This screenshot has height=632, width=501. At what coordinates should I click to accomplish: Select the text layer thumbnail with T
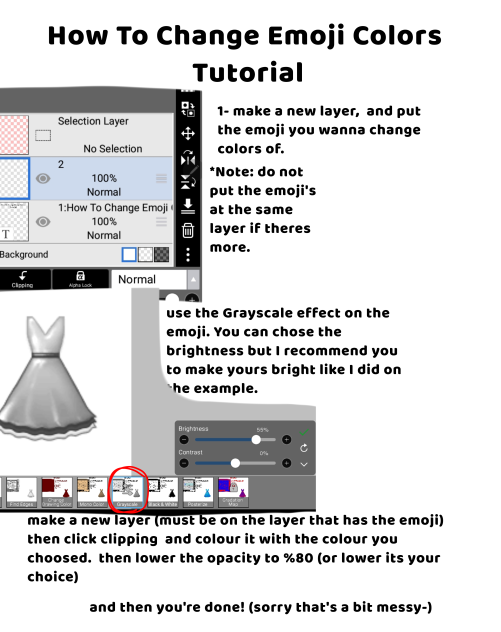14,222
